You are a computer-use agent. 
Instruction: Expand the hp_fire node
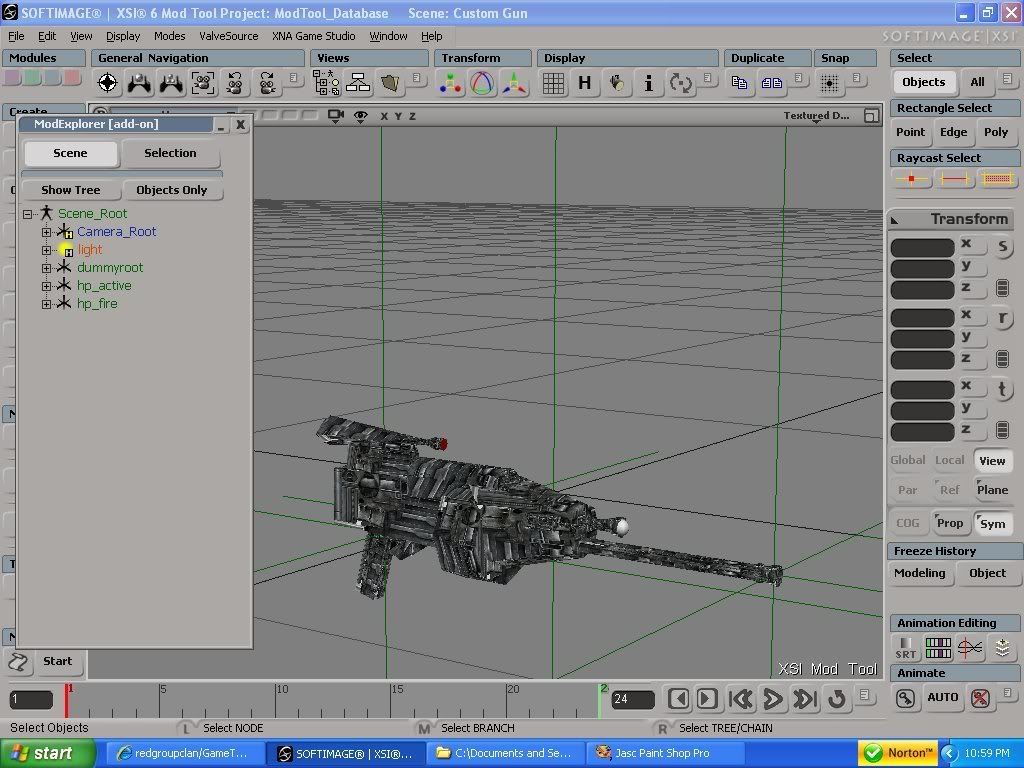(46, 304)
